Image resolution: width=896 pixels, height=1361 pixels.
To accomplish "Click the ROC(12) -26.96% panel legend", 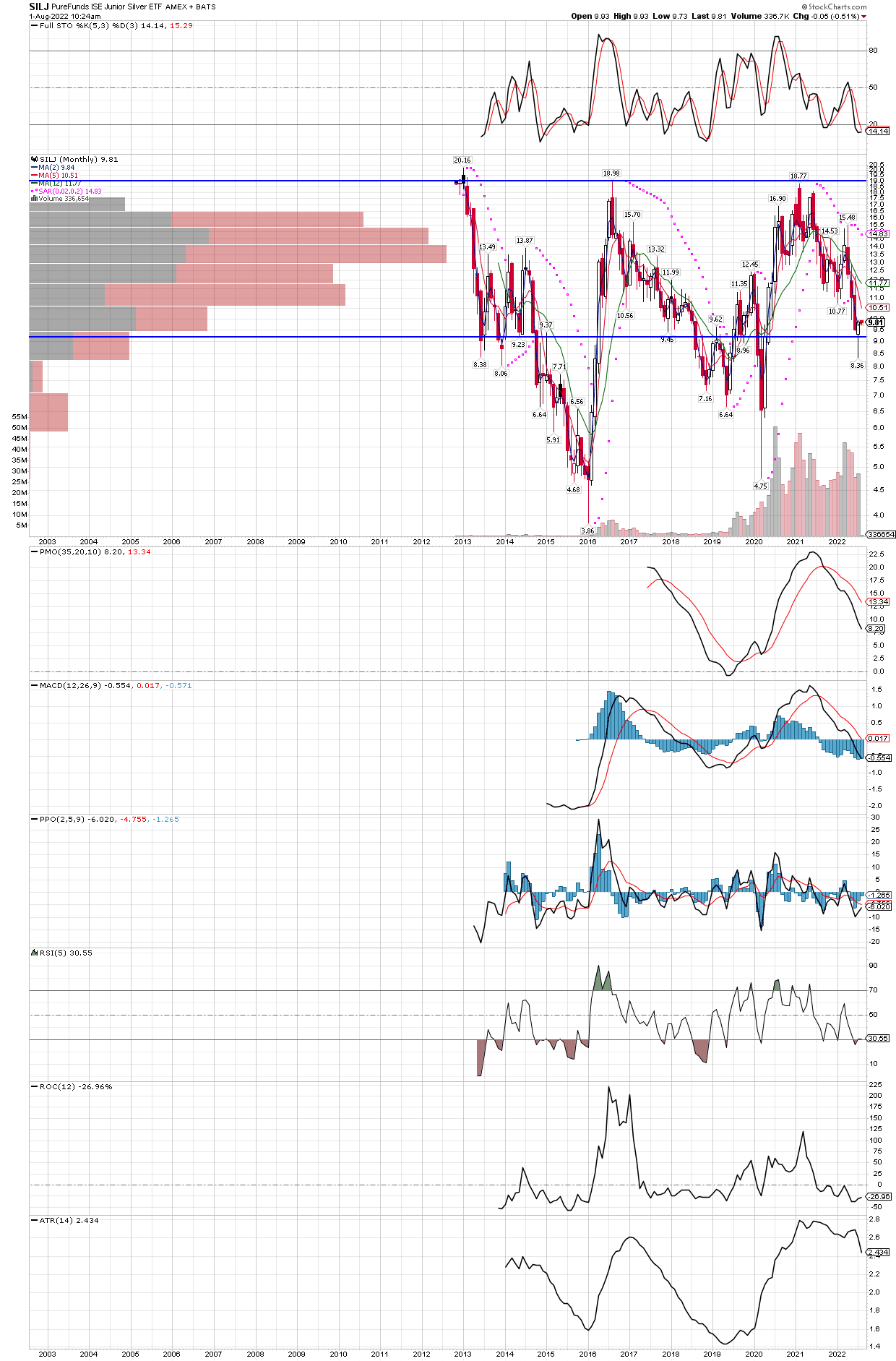I will tap(72, 1086).
